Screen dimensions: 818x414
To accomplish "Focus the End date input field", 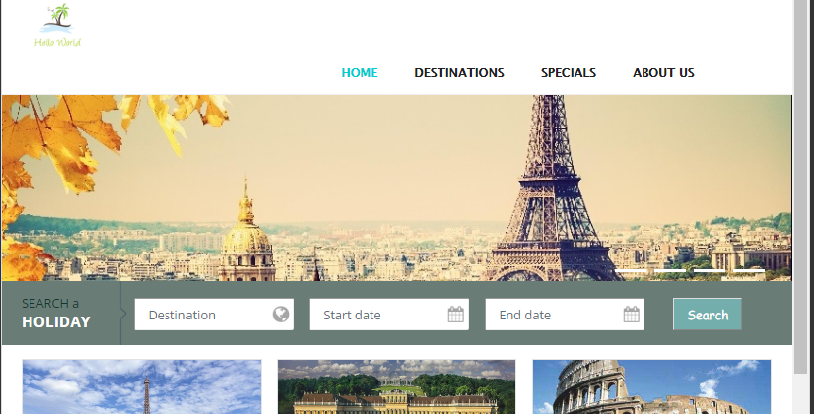I will click(564, 314).
